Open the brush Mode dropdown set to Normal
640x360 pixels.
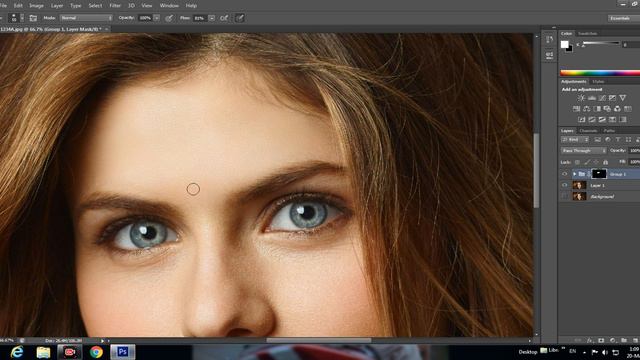click(x=86, y=18)
